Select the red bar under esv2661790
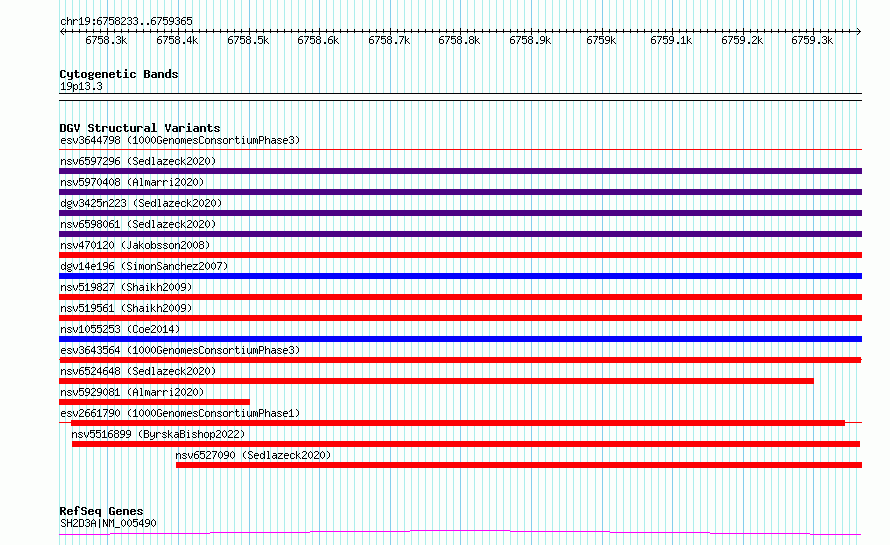This screenshot has width=890, height=545. [x=458, y=423]
